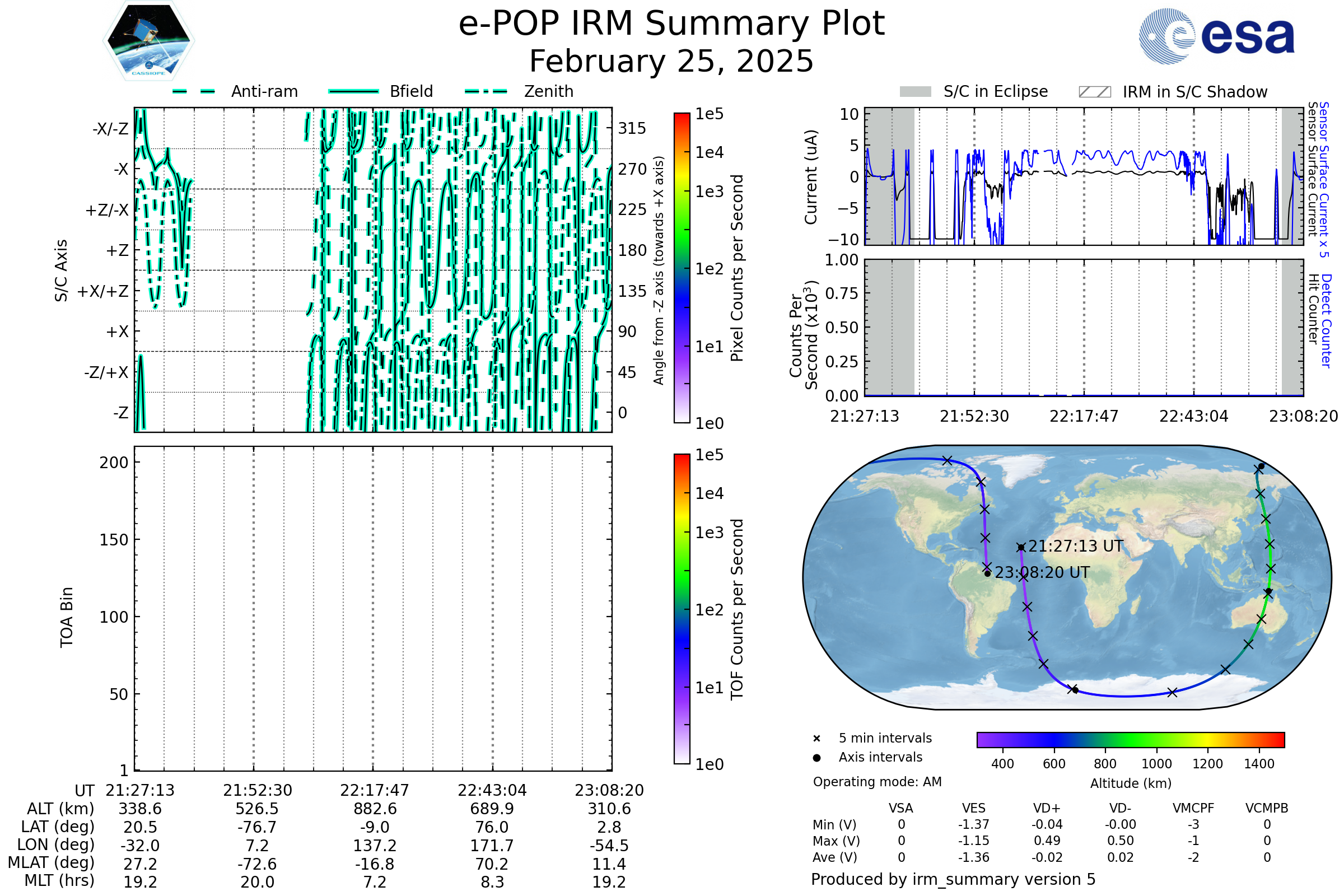Screen dimensions: 1344x896
Task: Click the Bfield solid legend line
Action: coord(353,91)
